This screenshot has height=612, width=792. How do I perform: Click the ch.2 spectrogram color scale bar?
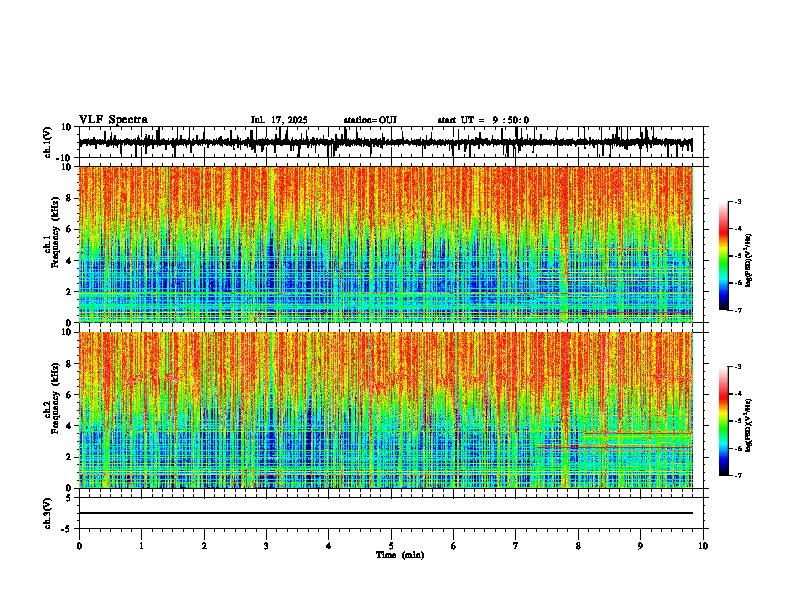point(723,421)
